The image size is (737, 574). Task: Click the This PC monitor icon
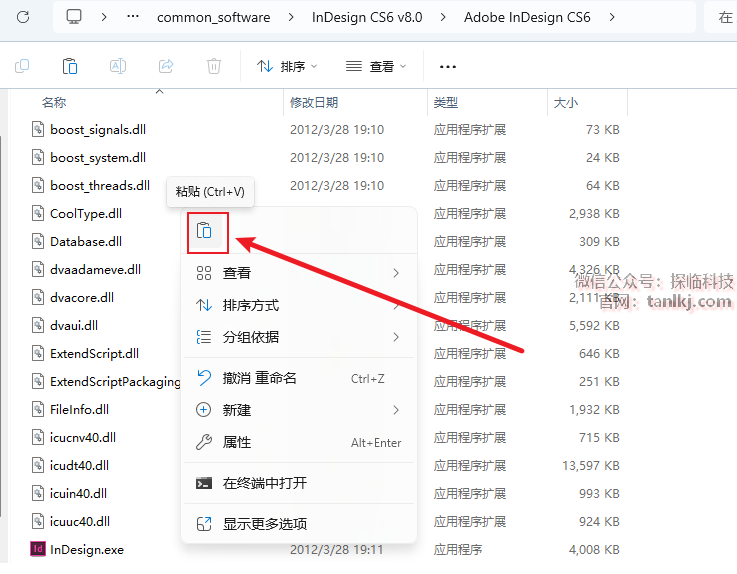point(74,17)
